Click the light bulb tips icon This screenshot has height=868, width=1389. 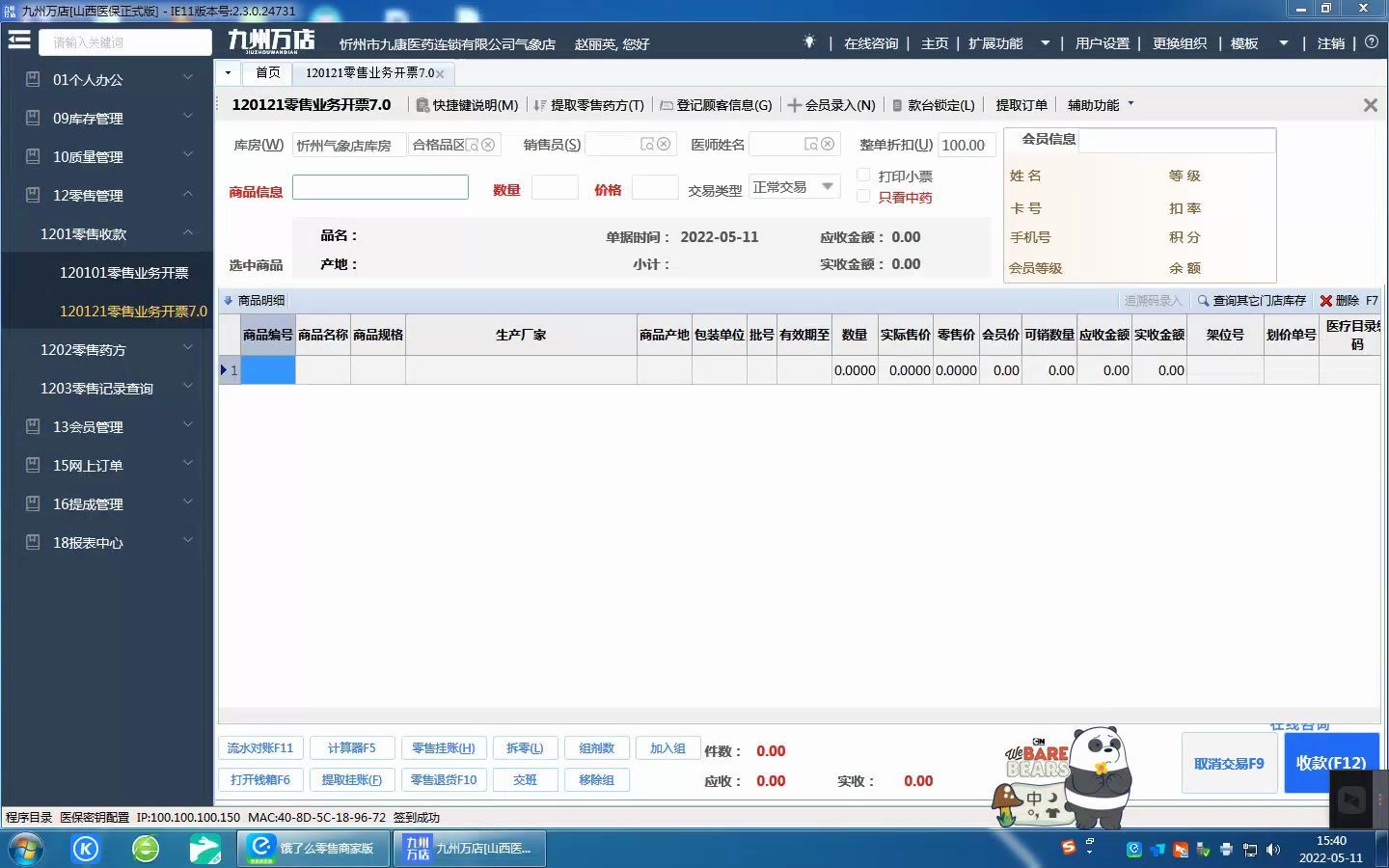[809, 42]
